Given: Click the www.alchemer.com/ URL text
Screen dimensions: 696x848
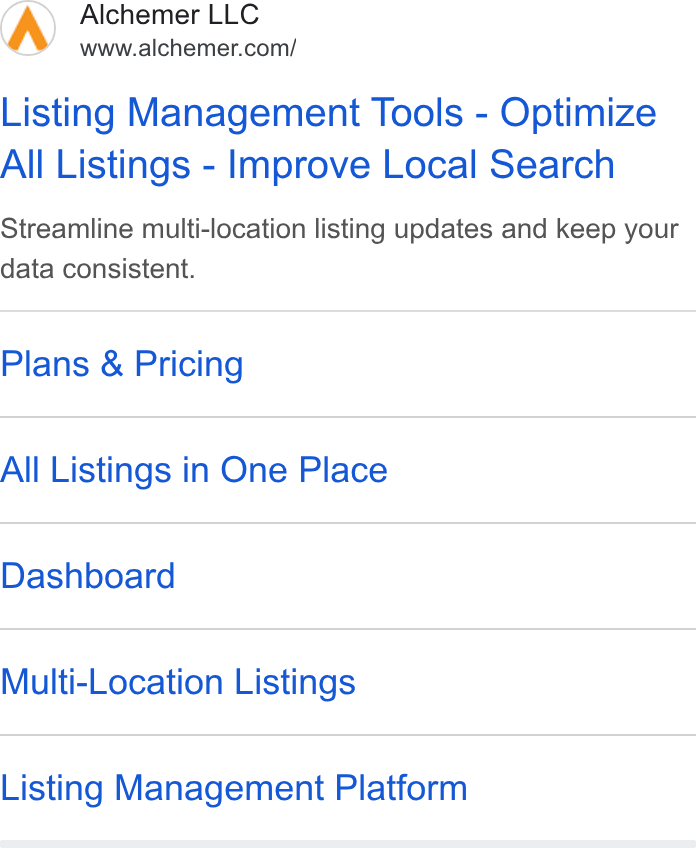Looking at the screenshot, I should click(188, 49).
